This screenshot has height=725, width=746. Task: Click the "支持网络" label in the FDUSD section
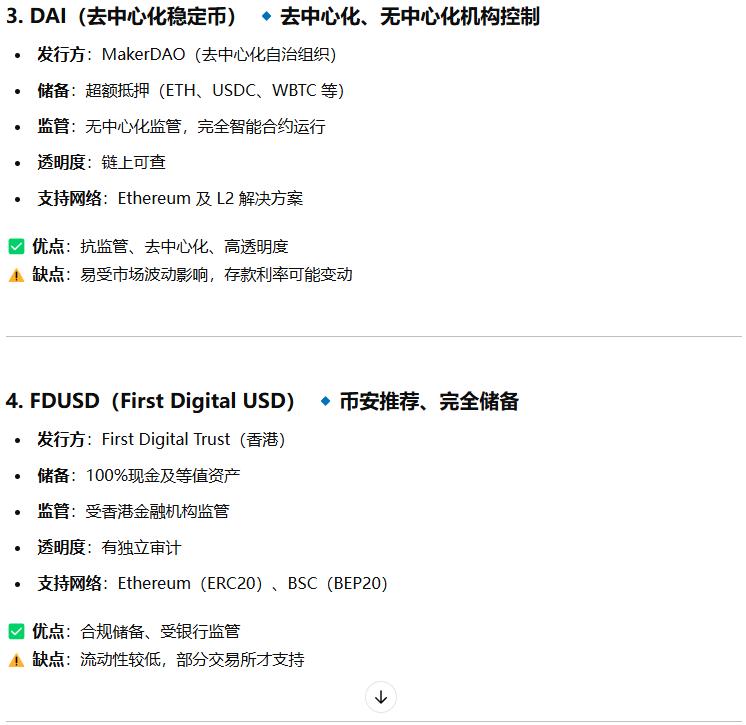pos(69,583)
